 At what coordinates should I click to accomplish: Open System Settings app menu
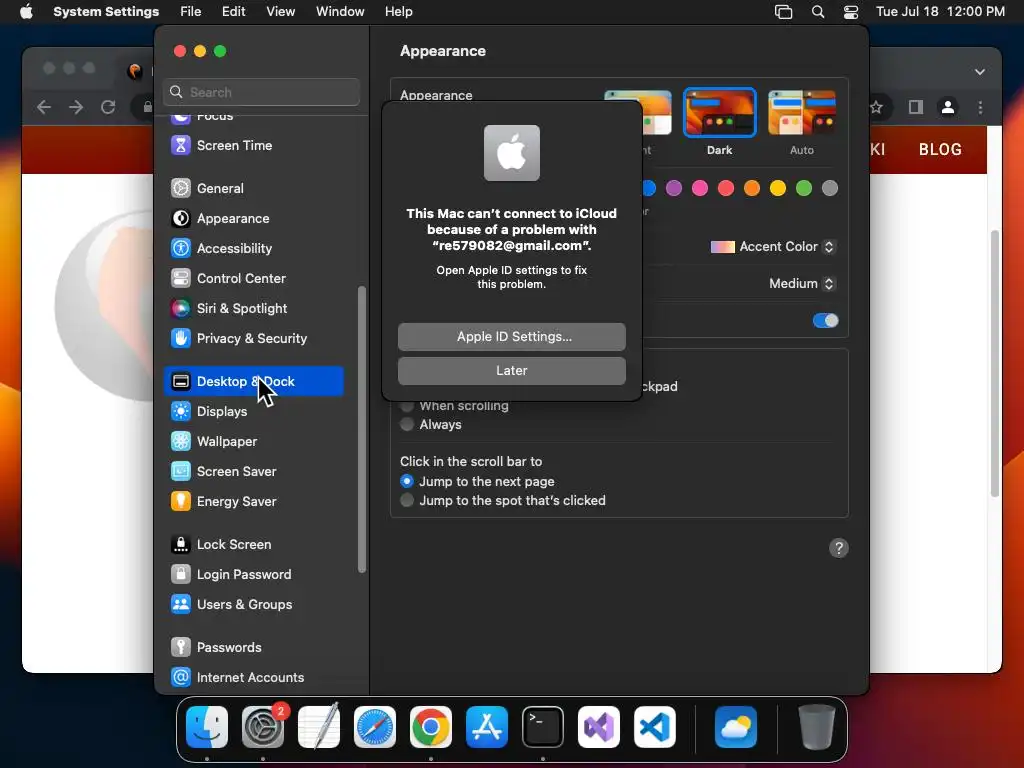(x=106, y=12)
